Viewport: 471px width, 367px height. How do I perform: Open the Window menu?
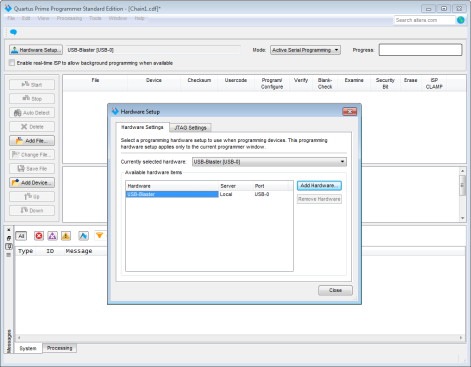(118, 18)
